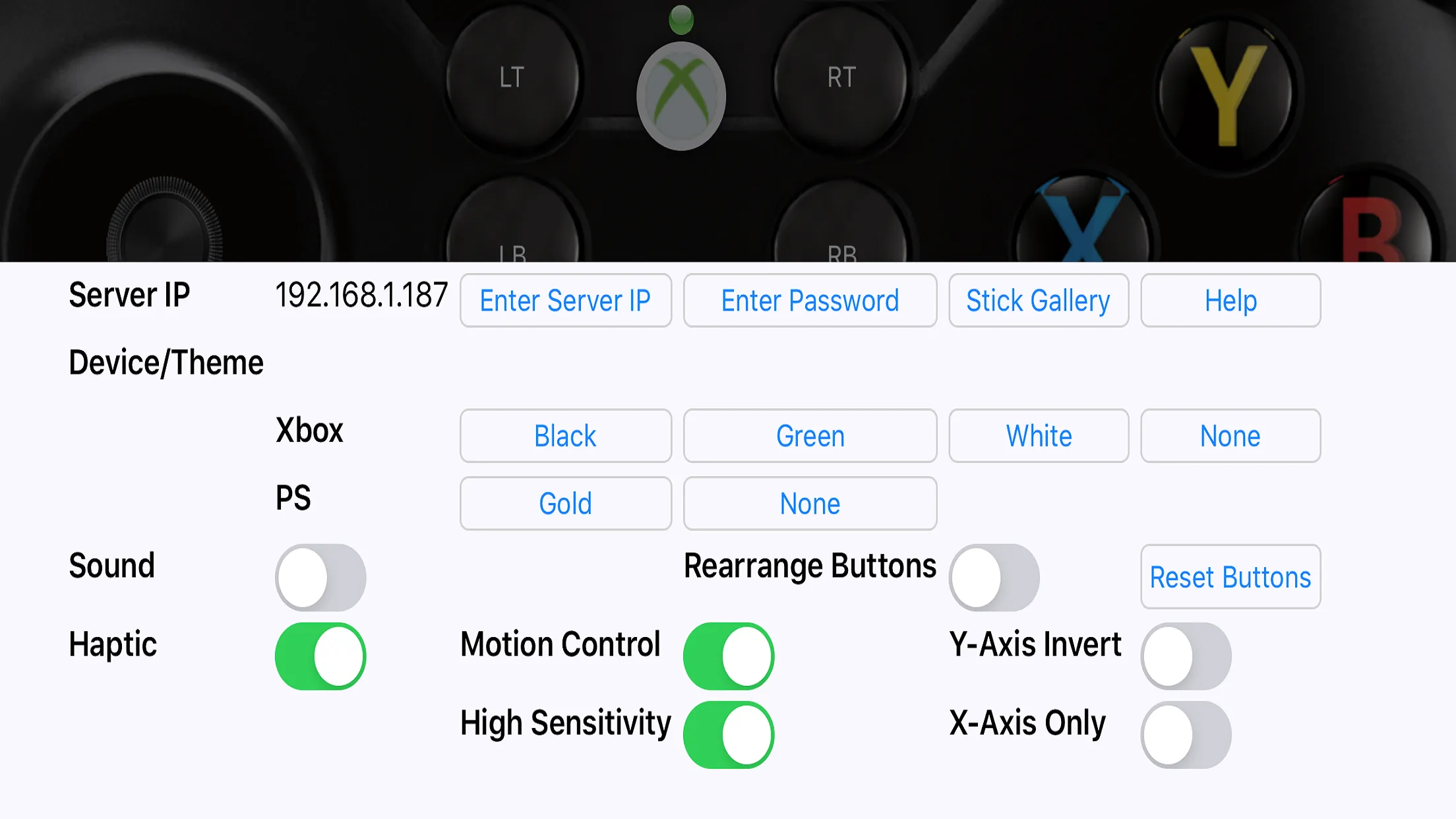
Task: Disable the Haptic feedback toggle
Action: point(320,656)
